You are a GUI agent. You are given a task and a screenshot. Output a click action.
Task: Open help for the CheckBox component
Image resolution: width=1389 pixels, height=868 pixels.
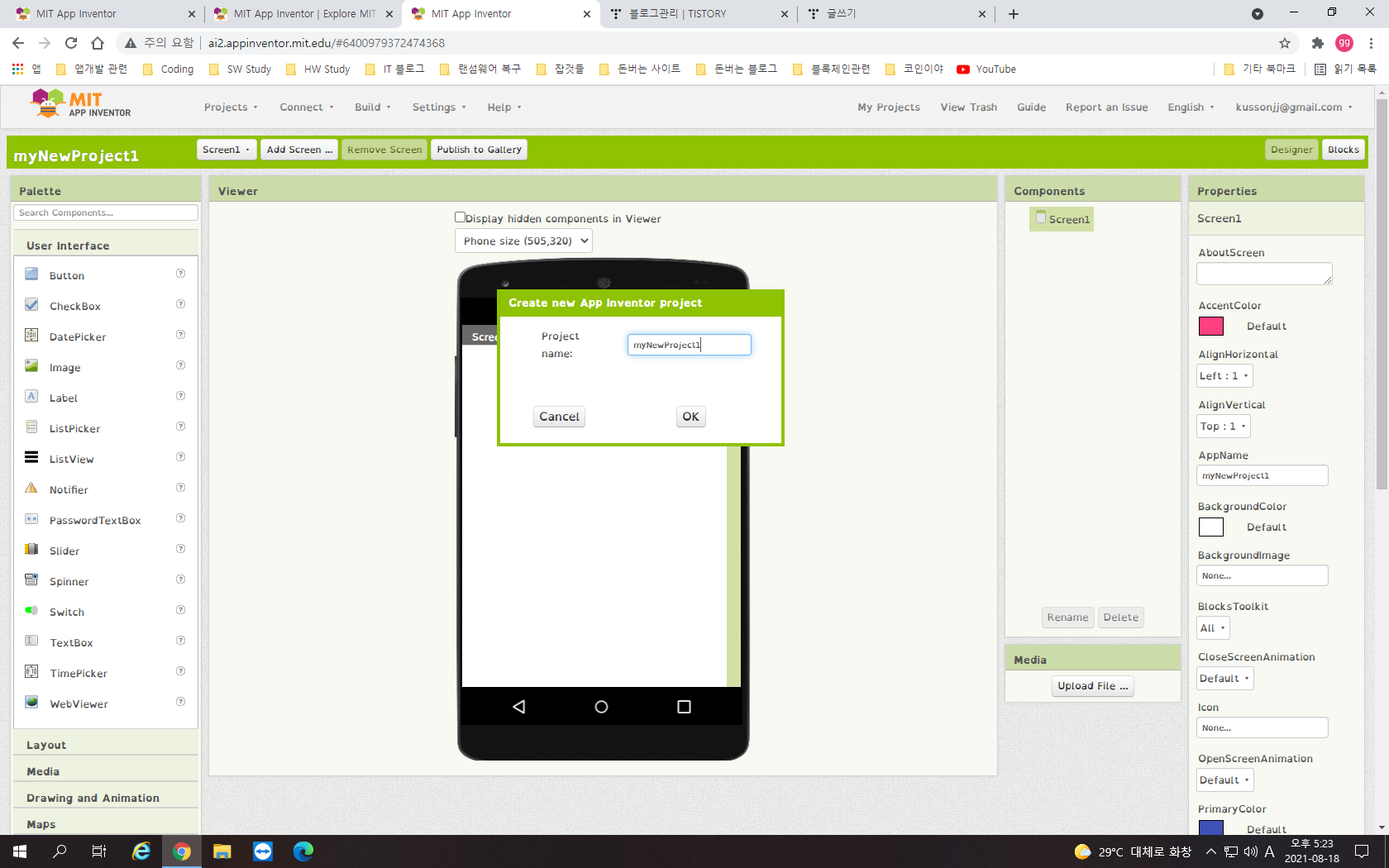[180, 305]
